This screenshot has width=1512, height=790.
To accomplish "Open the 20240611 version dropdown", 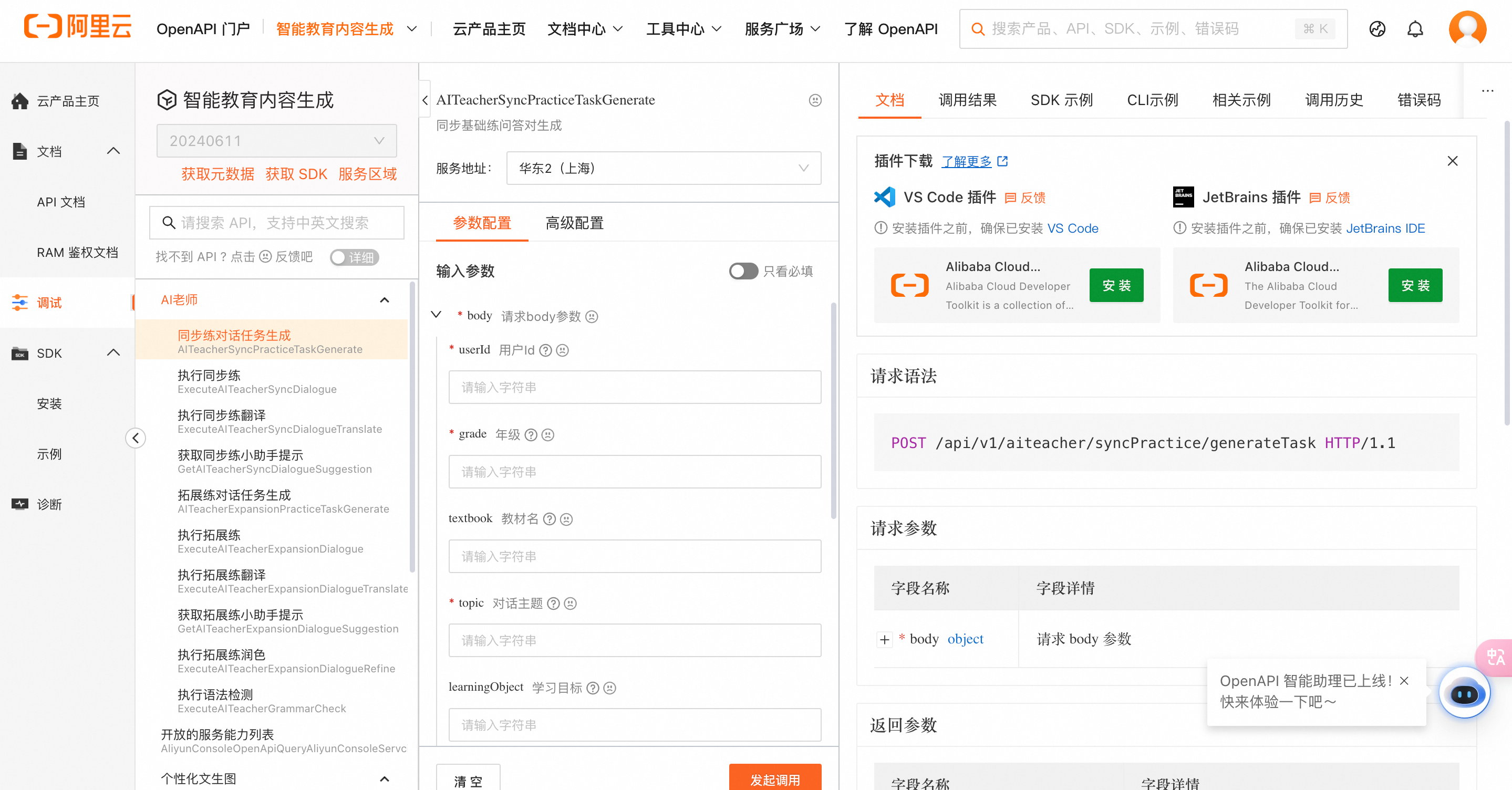I will 276,141.
